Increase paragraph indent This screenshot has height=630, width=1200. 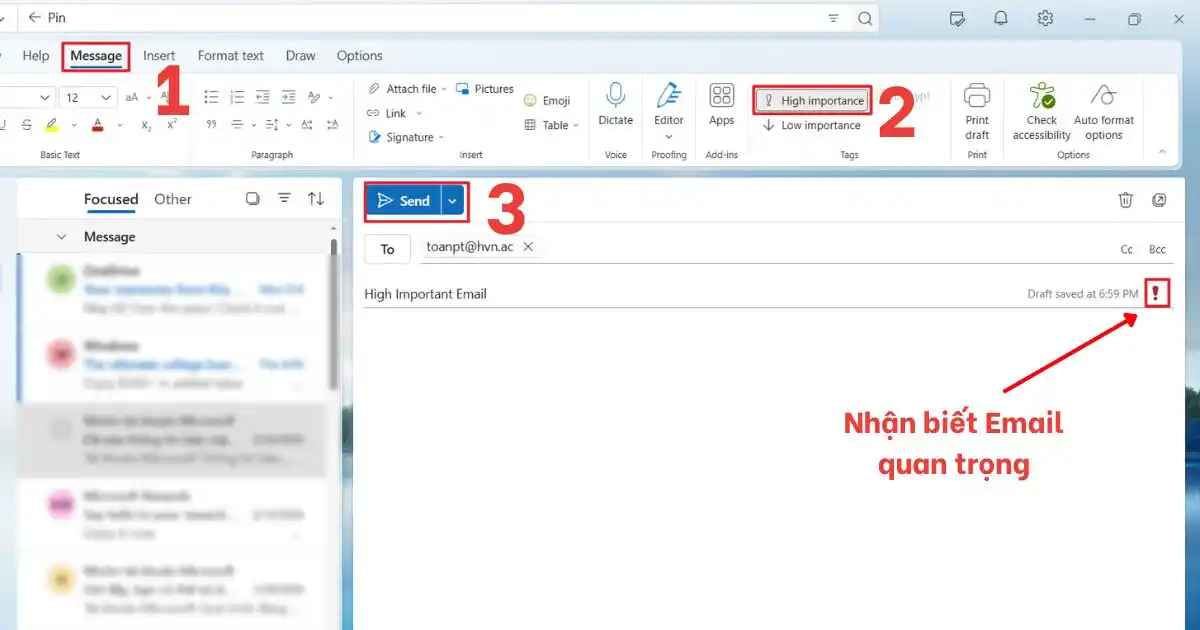pyautogui.click(x=288, y=97)
